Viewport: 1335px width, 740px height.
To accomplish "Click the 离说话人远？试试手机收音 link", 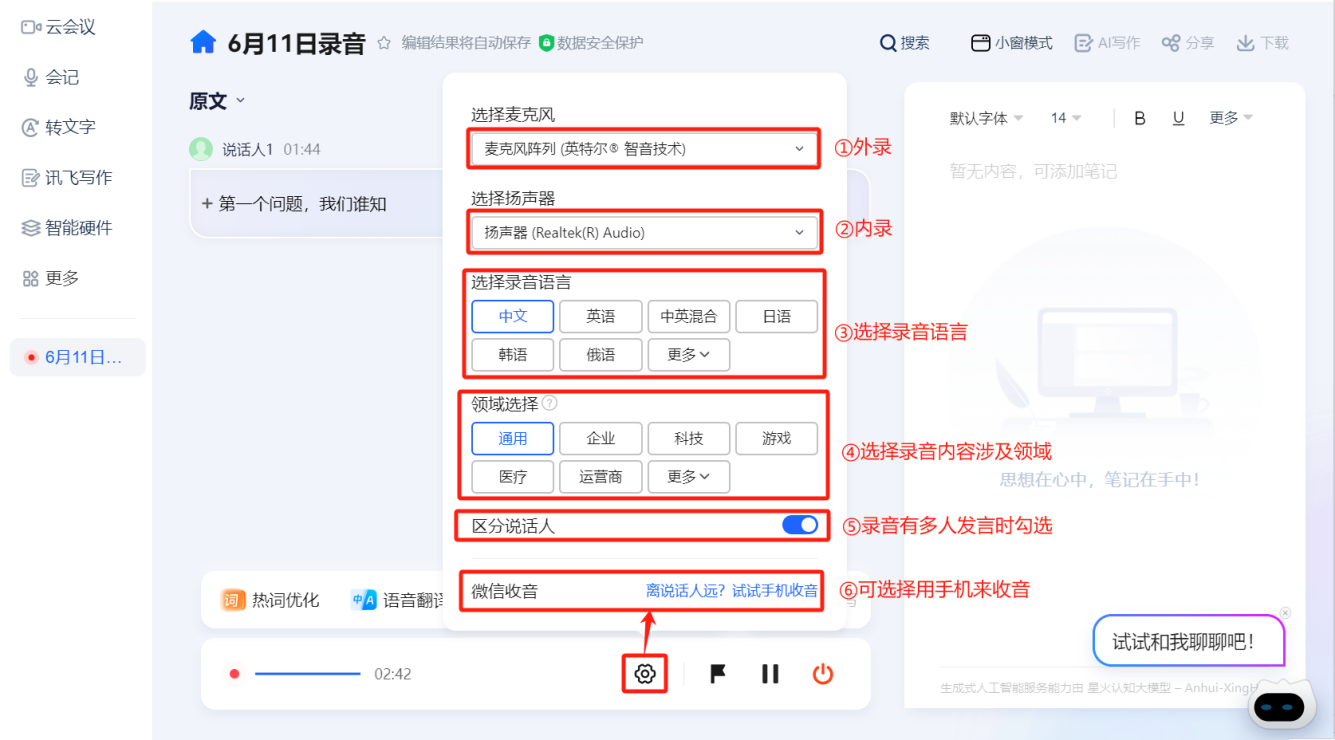I will click(732, 591).
